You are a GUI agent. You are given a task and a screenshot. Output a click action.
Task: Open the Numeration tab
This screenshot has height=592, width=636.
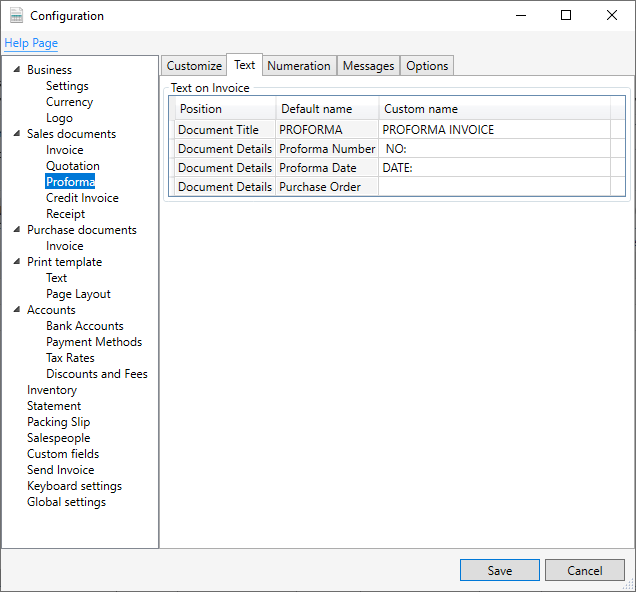pos(299,66)
